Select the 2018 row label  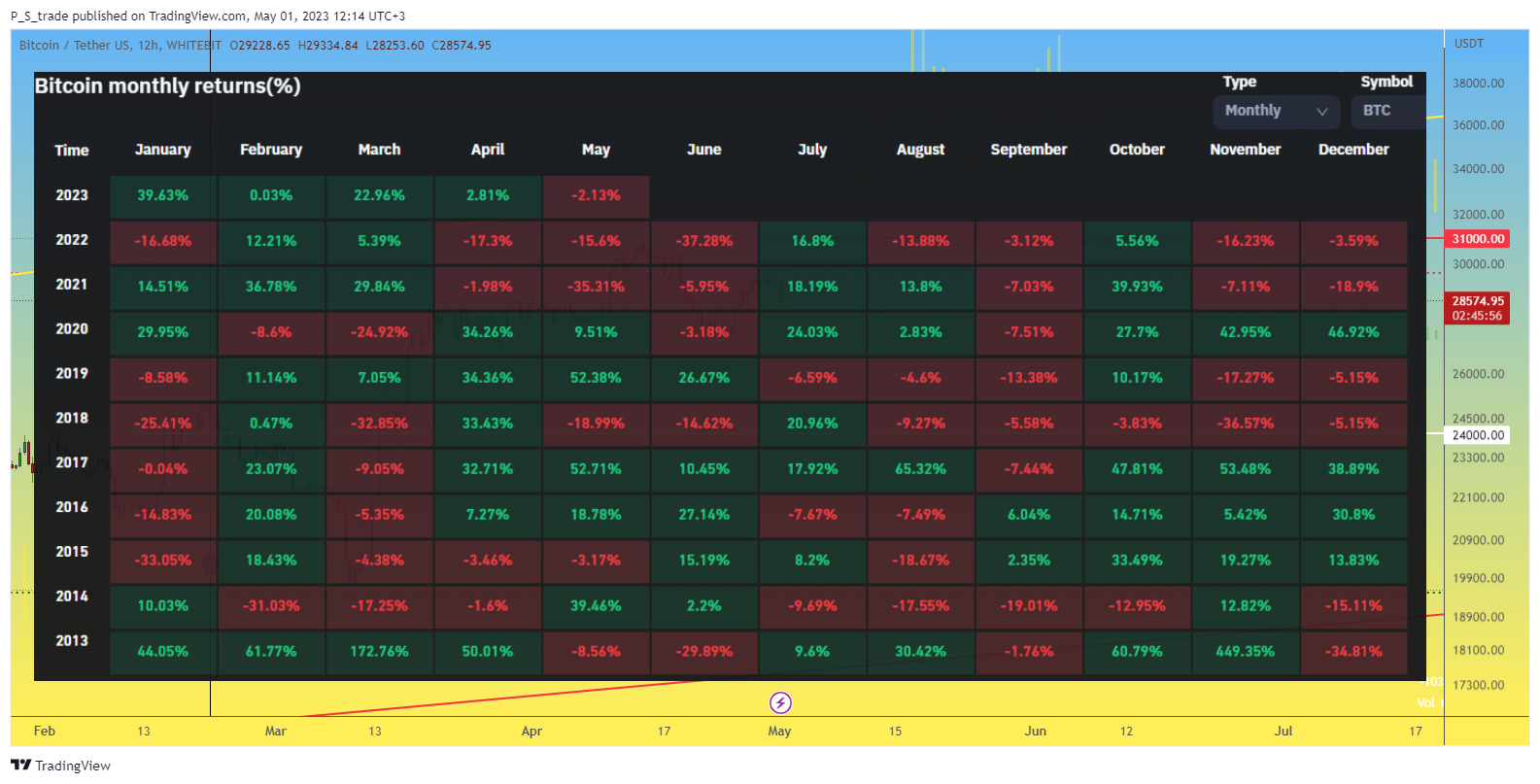(72, 419)
